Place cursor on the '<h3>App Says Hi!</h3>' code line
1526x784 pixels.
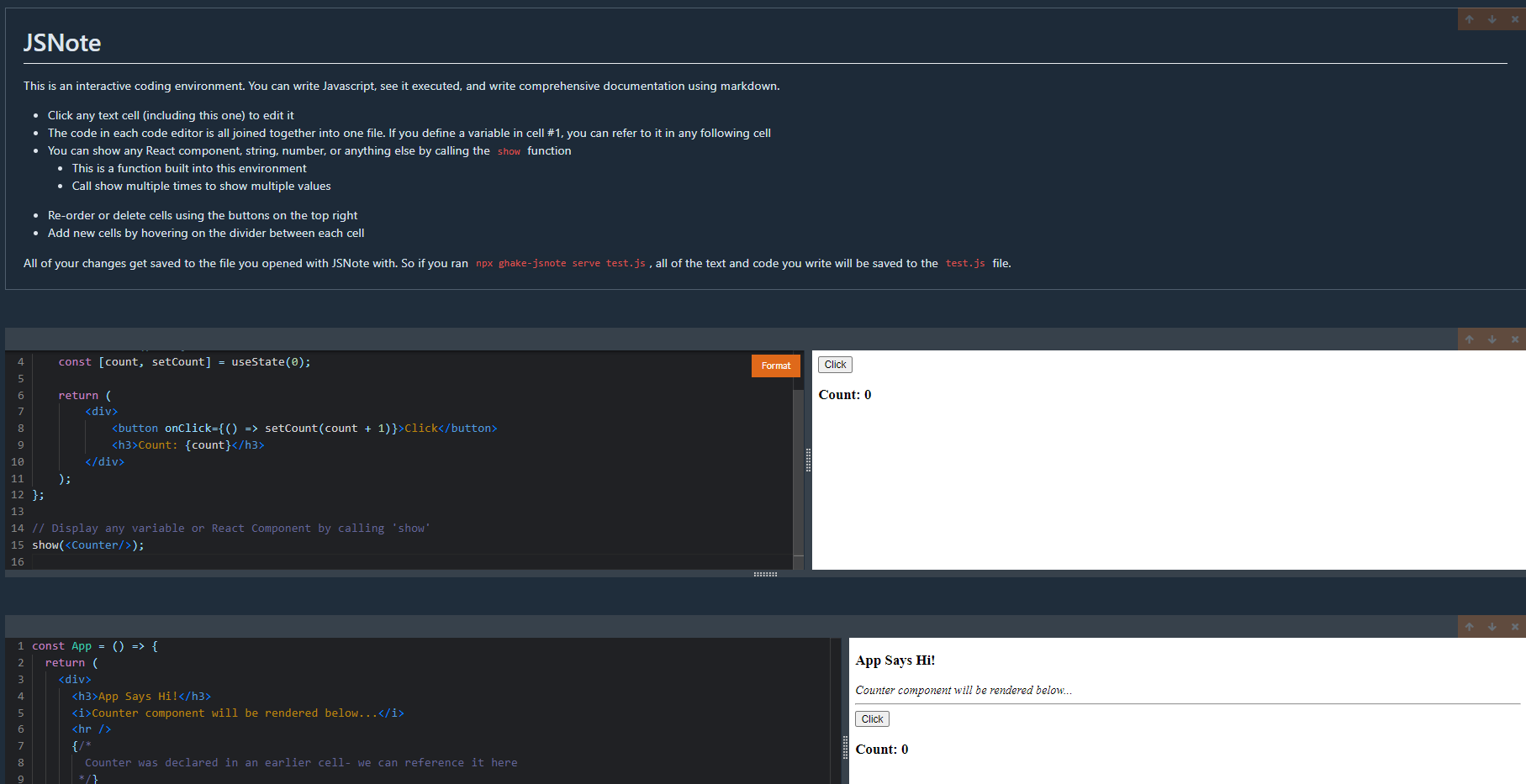[x=141, y=697]
